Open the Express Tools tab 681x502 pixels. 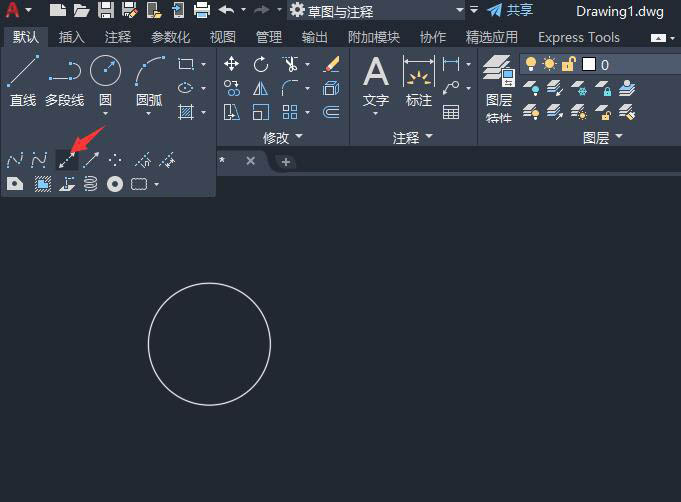[578, 37]
